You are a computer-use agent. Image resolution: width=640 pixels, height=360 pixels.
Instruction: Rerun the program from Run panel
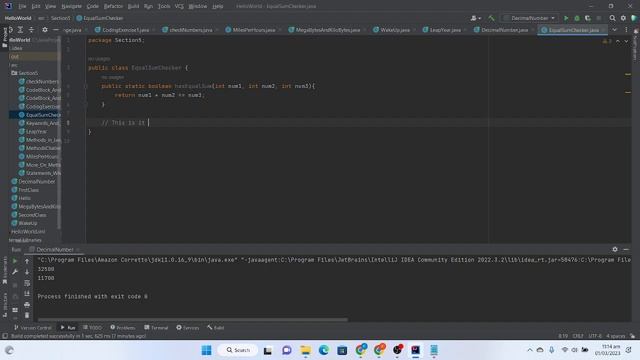click(x=15, y=261)
